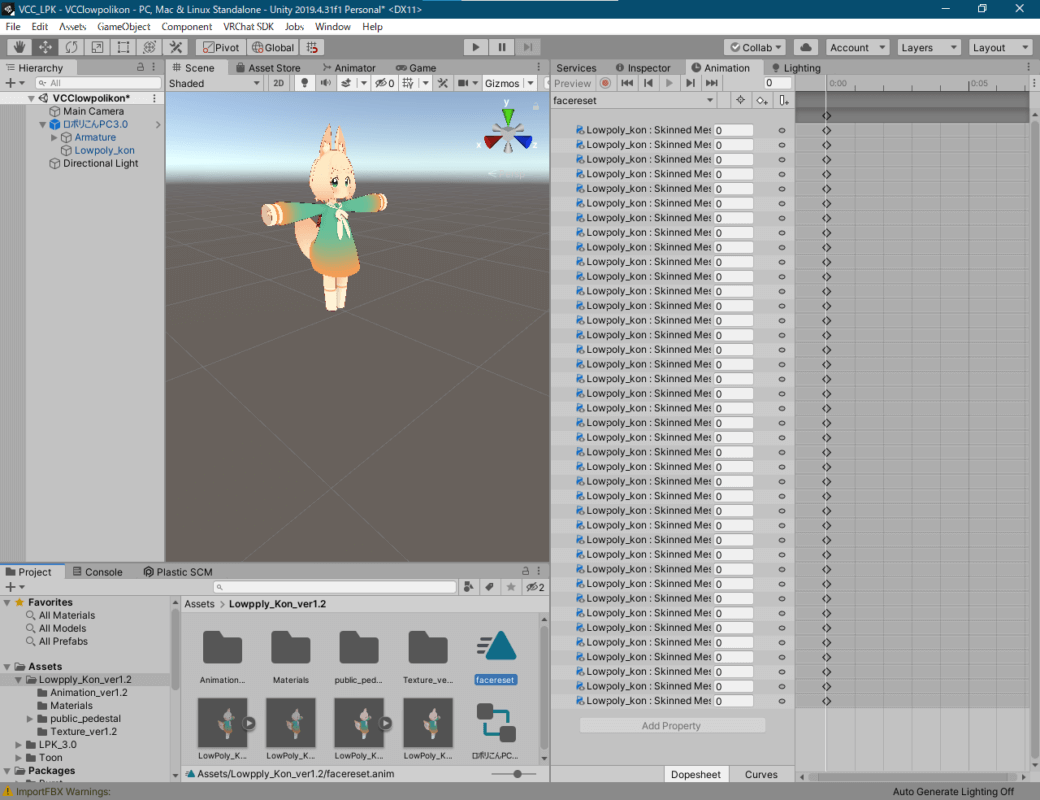Open the Shaded draw mode dropdown
The image size is (1040, 800).
(215, 84)
